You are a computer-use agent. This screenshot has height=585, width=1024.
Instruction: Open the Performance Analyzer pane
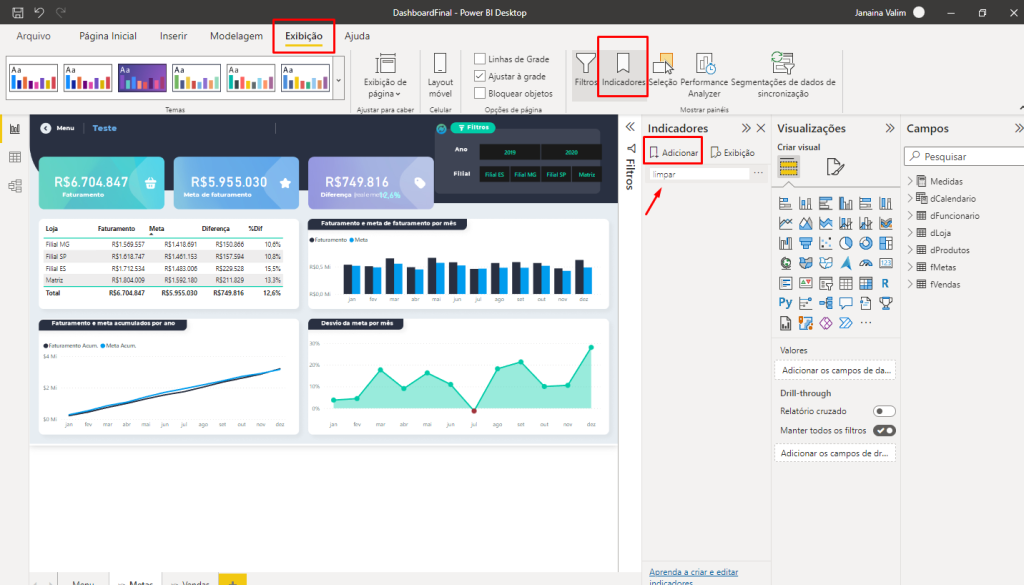(704, 72)
